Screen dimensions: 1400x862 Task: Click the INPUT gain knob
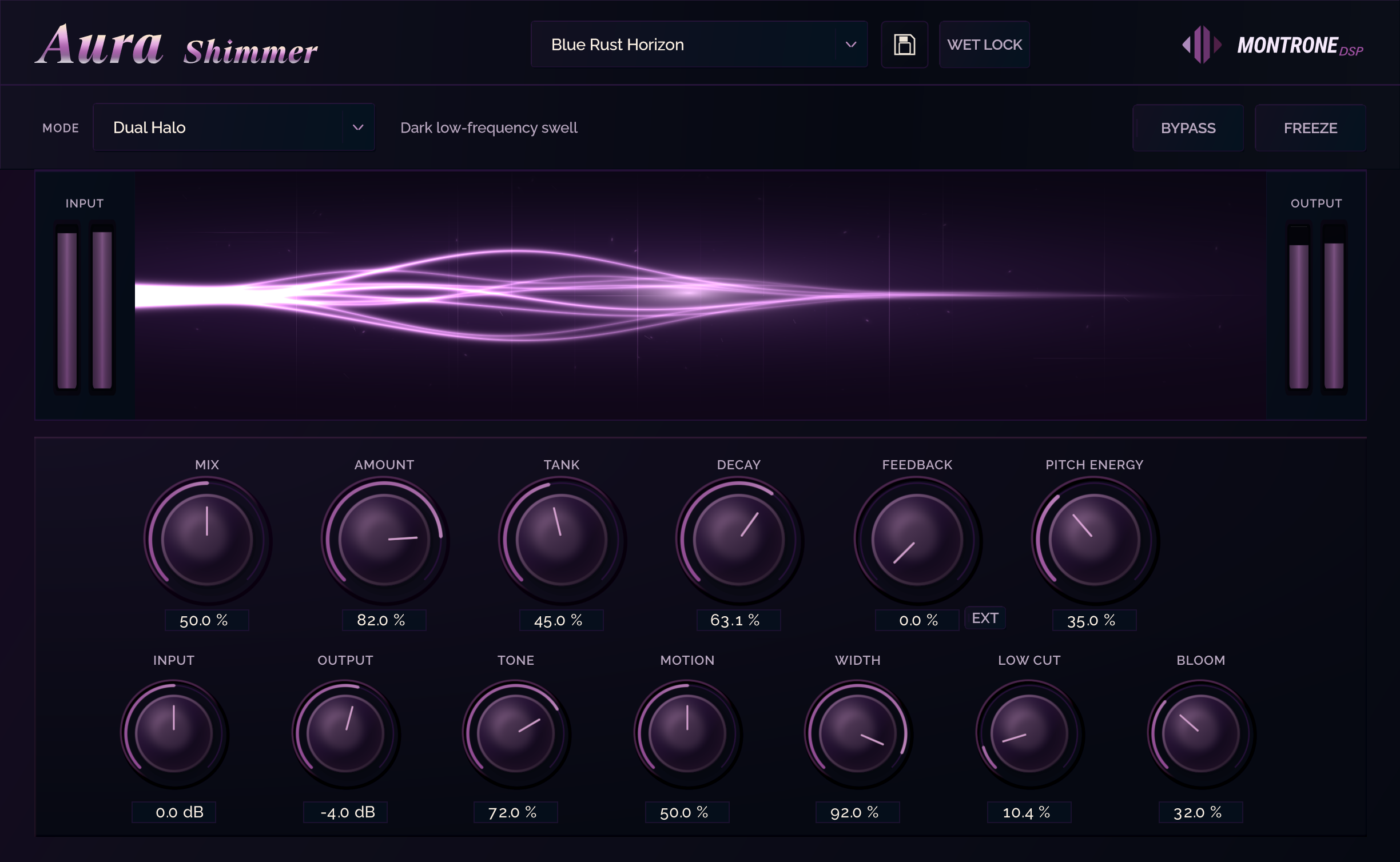click(x=174, y=733)
